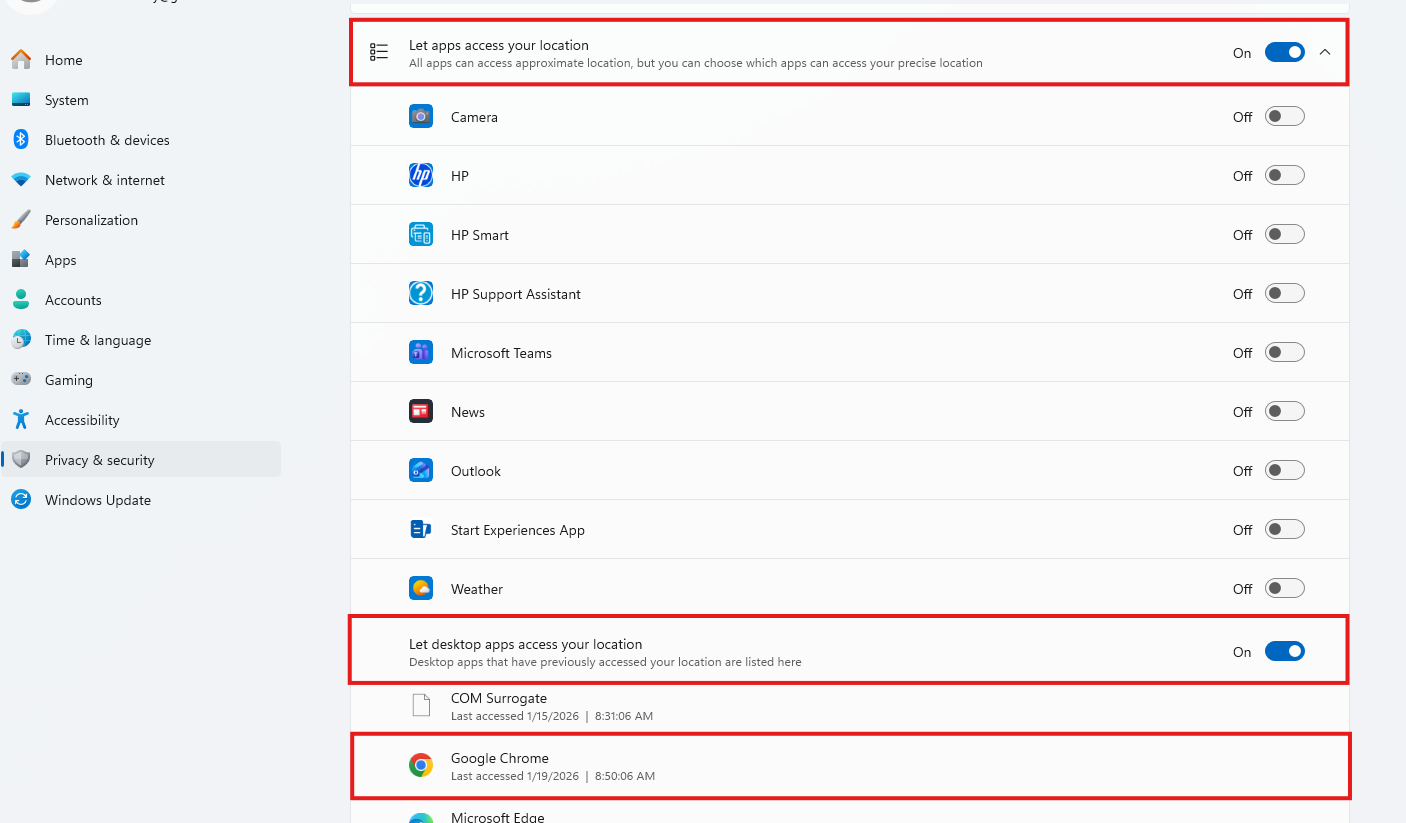Click 'Desktop apps that have previously accessed' description

[605, 662]
